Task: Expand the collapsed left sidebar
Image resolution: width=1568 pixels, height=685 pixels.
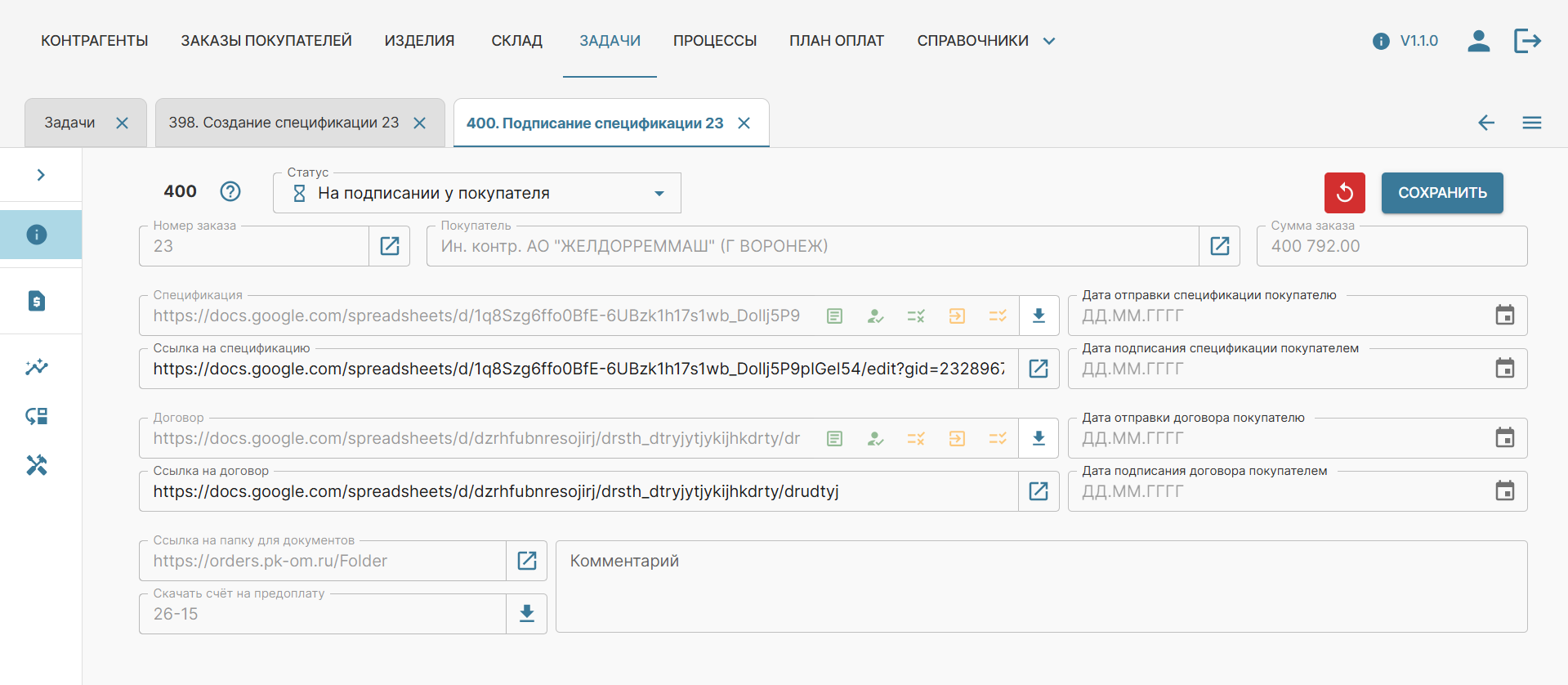Action: pyautogui.click(x=41, y=175)
